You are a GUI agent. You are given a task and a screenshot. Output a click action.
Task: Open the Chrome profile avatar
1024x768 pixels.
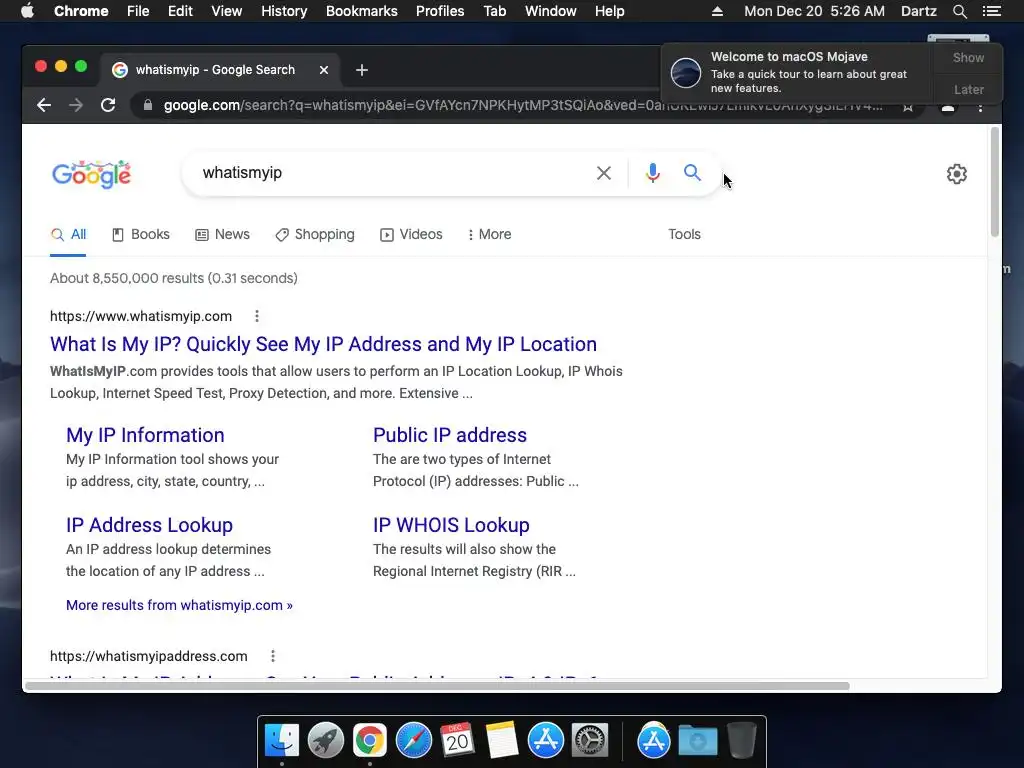tap(948, 107)
